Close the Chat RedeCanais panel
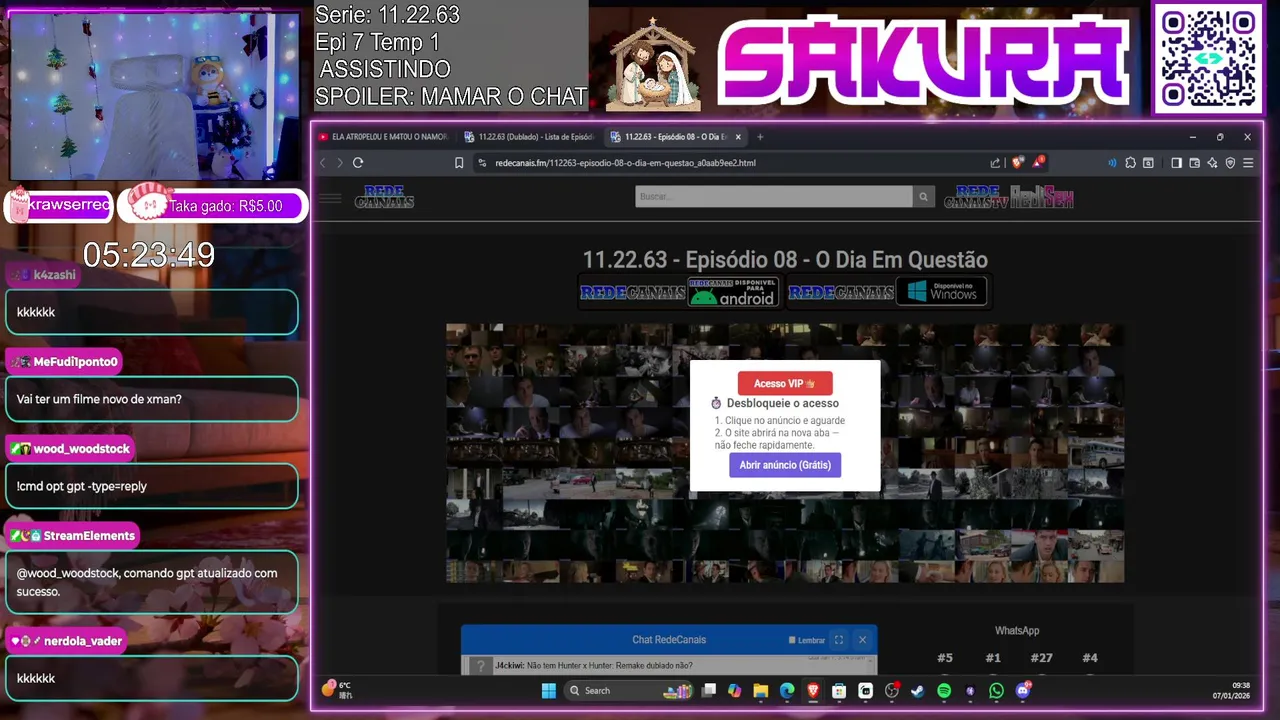The width and height of the screenshot is (1280, 720). coord(862,640)
